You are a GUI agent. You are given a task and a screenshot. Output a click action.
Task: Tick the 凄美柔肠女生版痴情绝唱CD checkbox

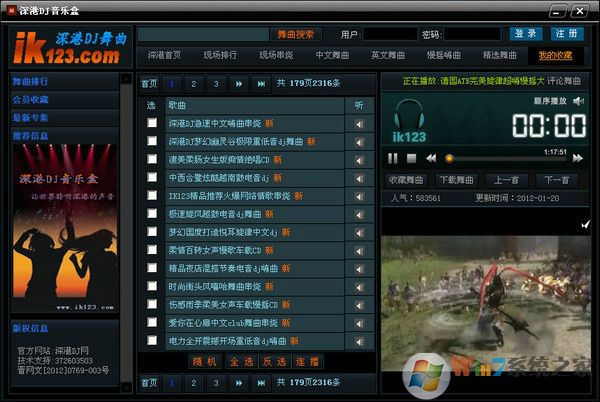click(152, 159)
